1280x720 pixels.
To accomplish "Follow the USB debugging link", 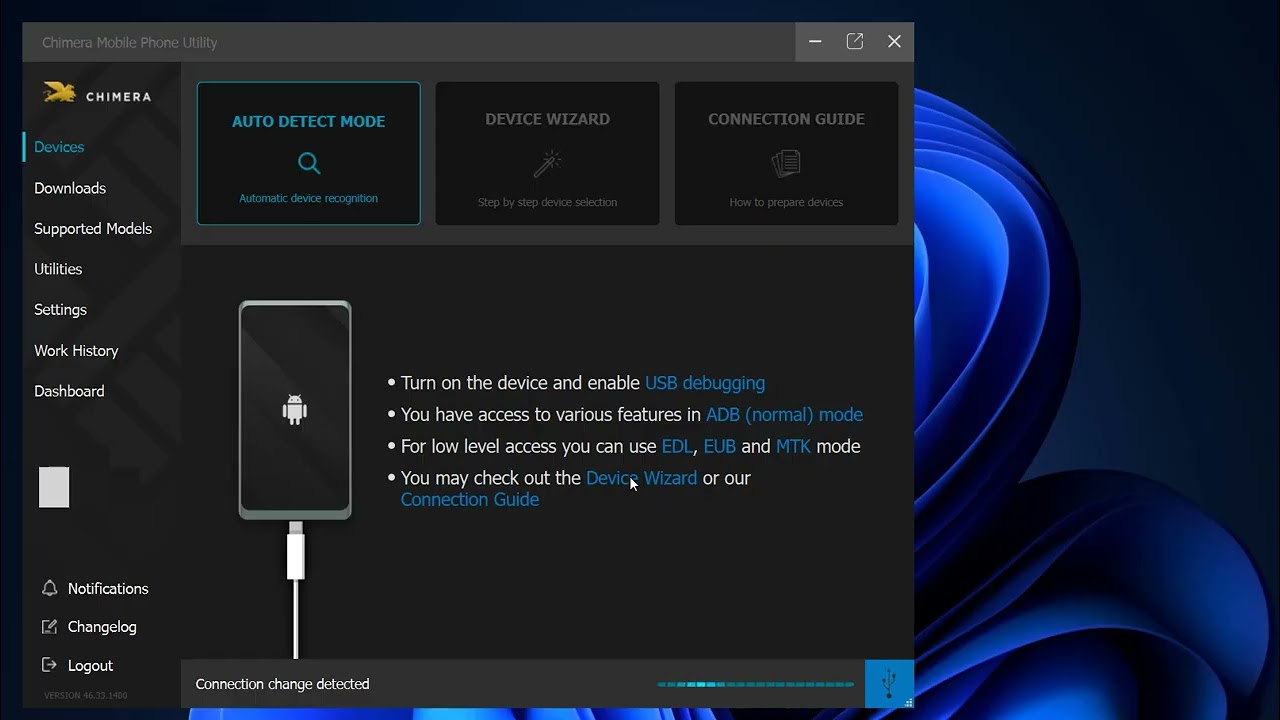I will (705, 383).
